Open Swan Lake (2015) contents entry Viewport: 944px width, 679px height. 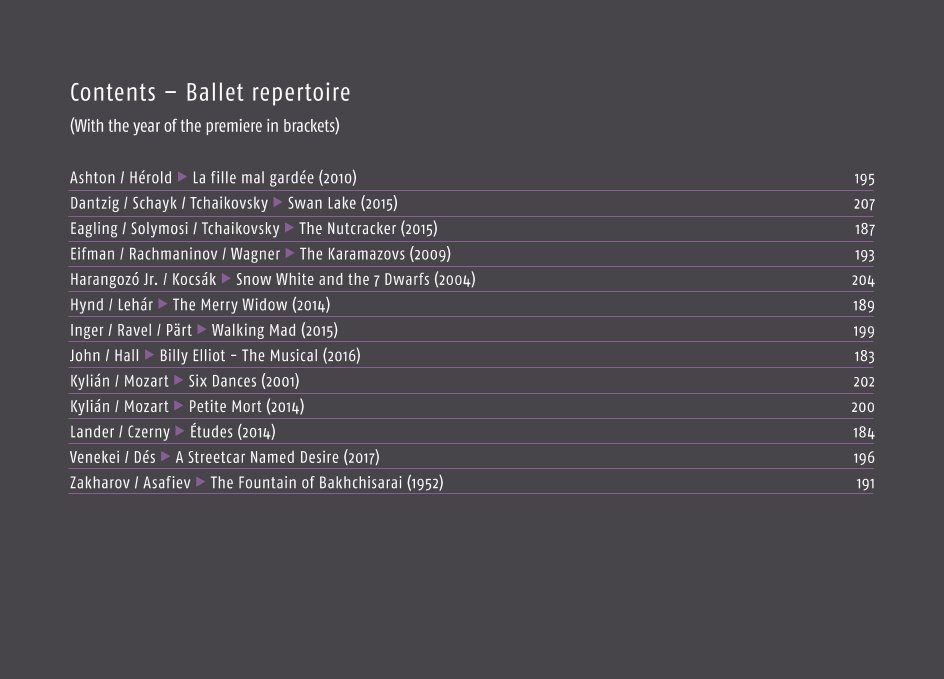[471, 203]
